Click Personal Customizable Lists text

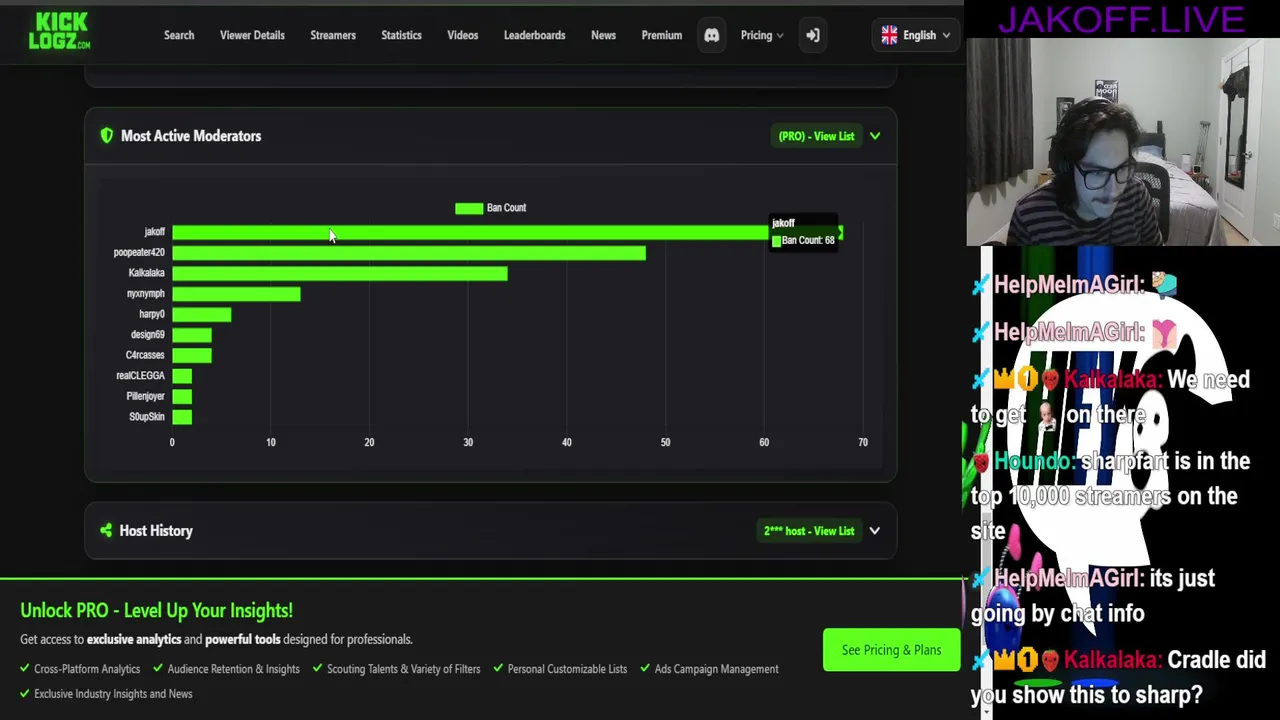coord(567,669)
